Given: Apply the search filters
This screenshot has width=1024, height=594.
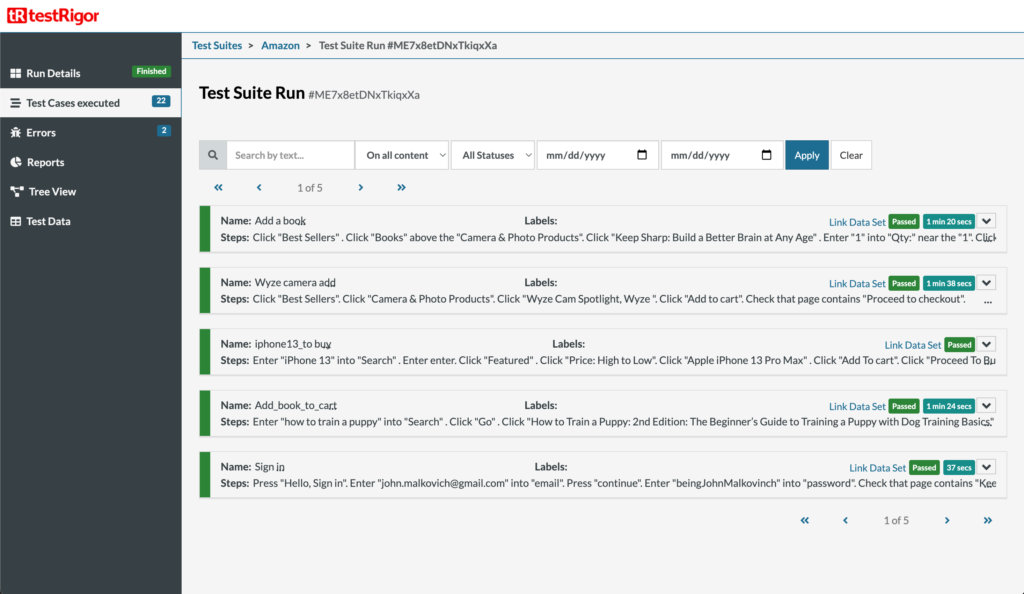Looking at the screenshot, I should [x=807, y=155].
